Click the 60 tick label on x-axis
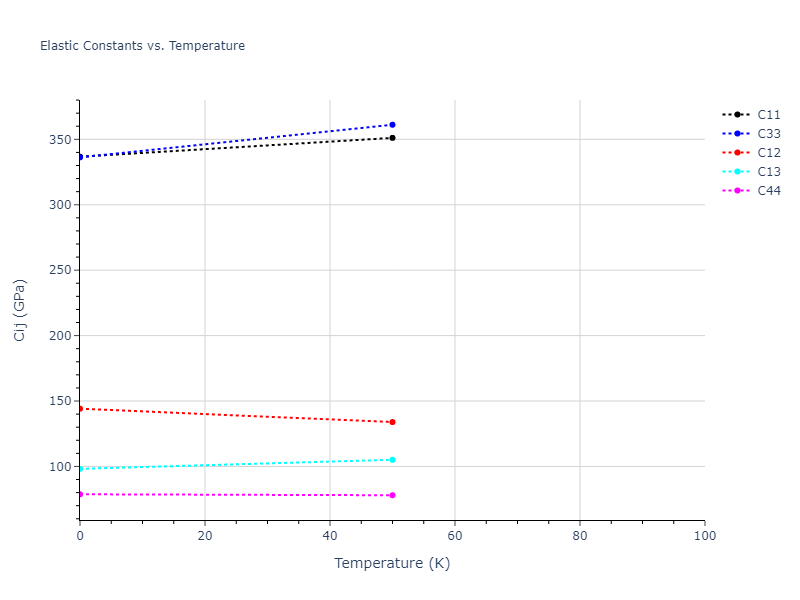This screenshot has width=800, height=600. pos(455,536)
